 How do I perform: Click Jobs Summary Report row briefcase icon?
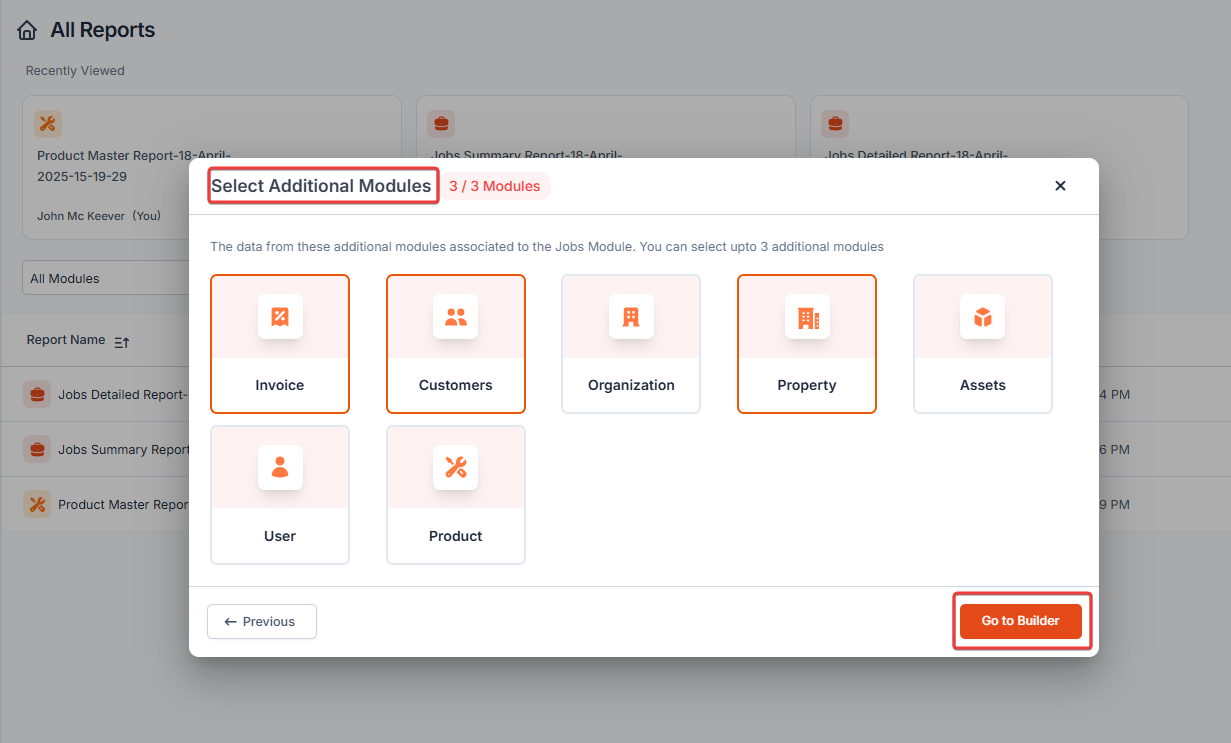37,449
